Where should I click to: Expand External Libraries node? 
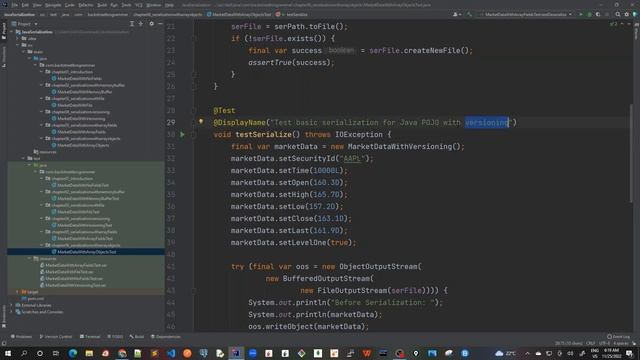tap(11, 305)
